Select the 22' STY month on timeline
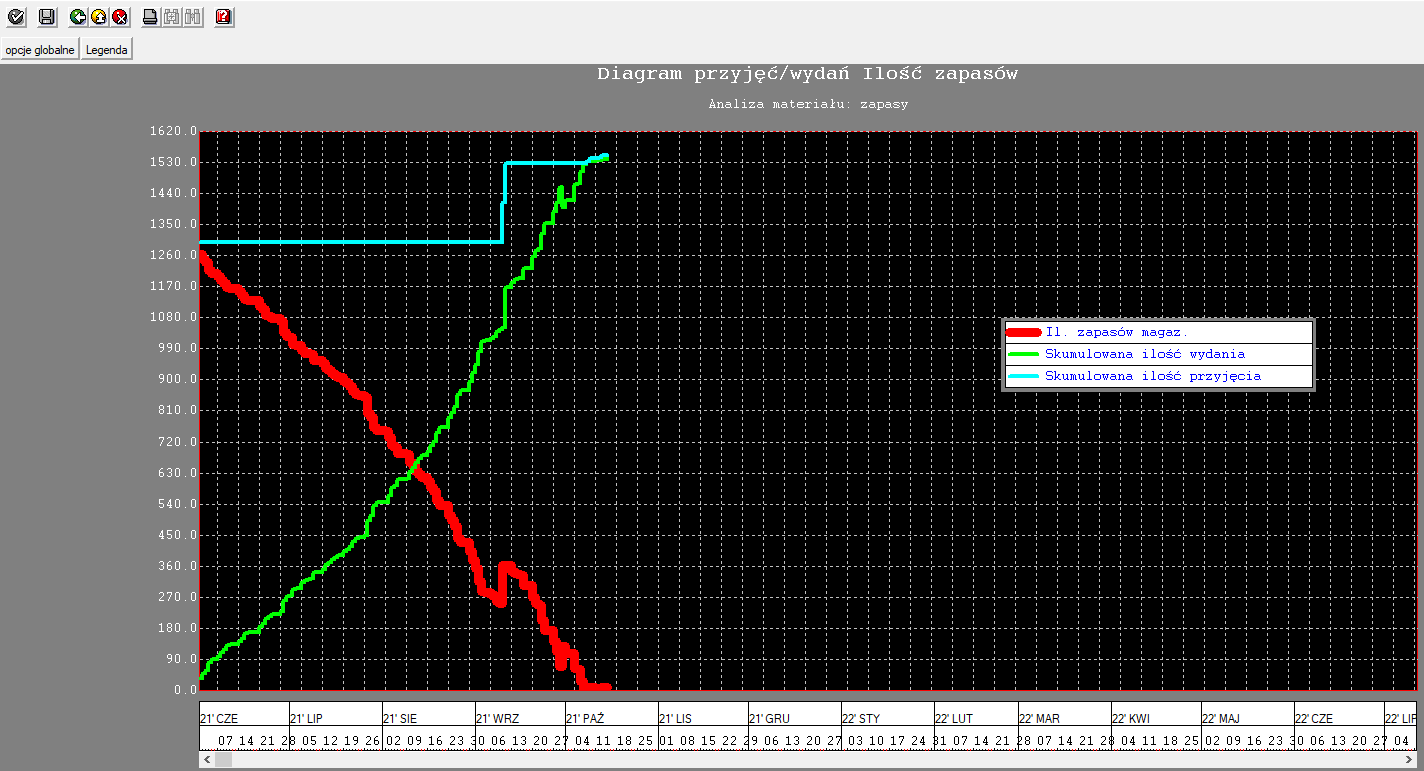Screen dimensions: 1424x771 coord(862,718)
